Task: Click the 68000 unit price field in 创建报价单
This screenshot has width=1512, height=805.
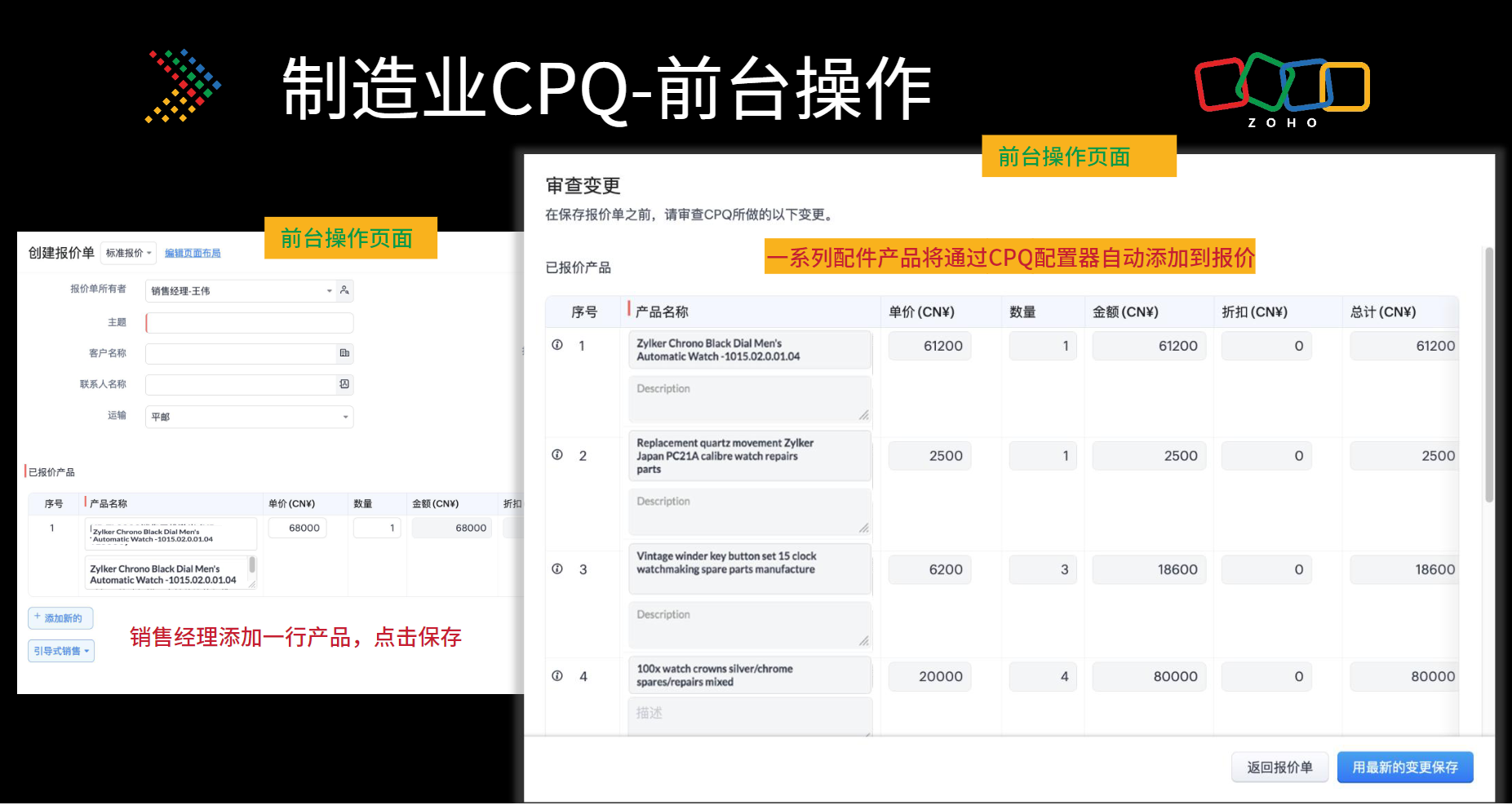Action: 297,528
